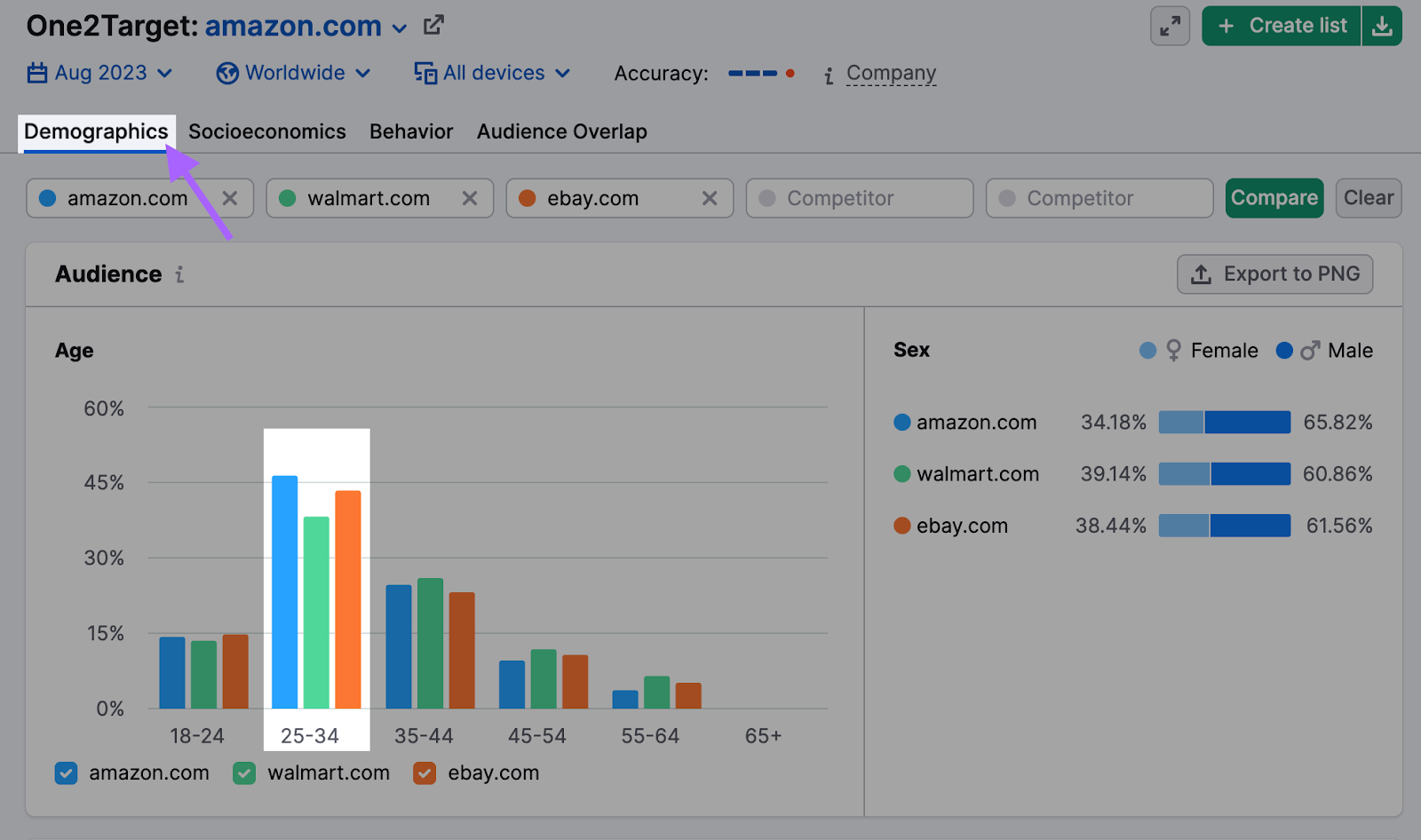Open amazon.com external link icon

point(433,26)
